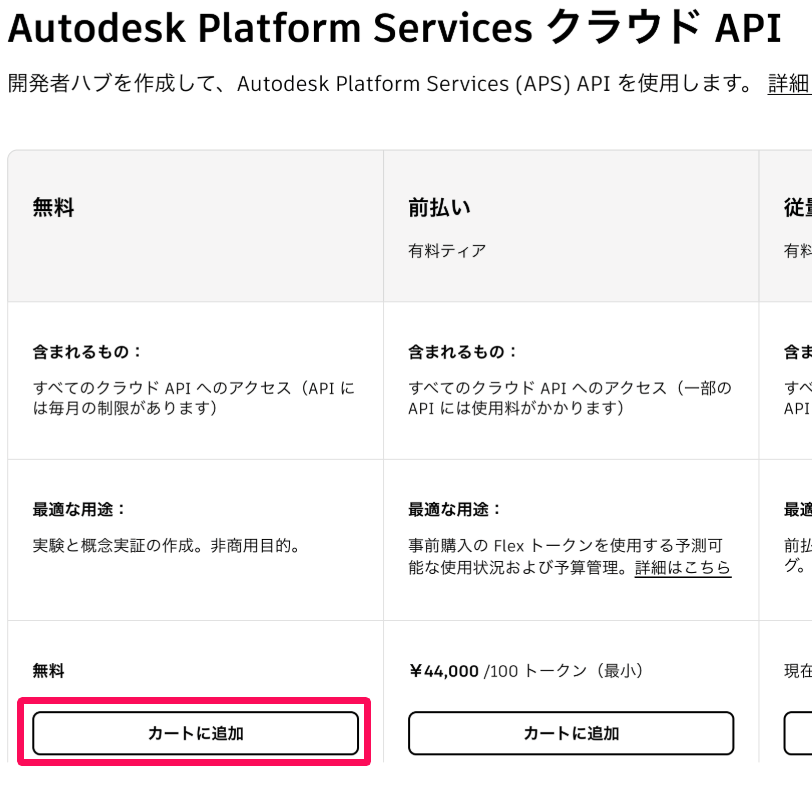The height and width of the screenshot is (787, 812).
Task: Click 最適な用途 heading in the free column
Action: (x=79, y=509)
